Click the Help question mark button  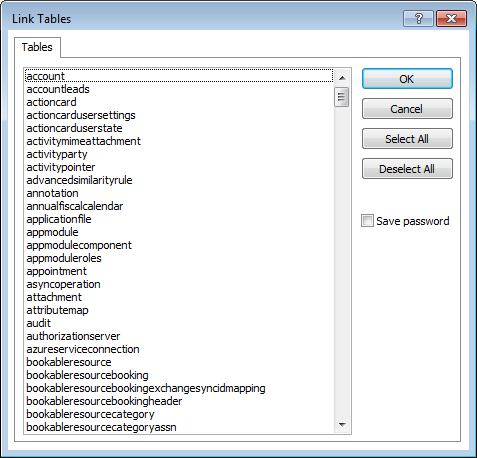(x=418, y=18)
